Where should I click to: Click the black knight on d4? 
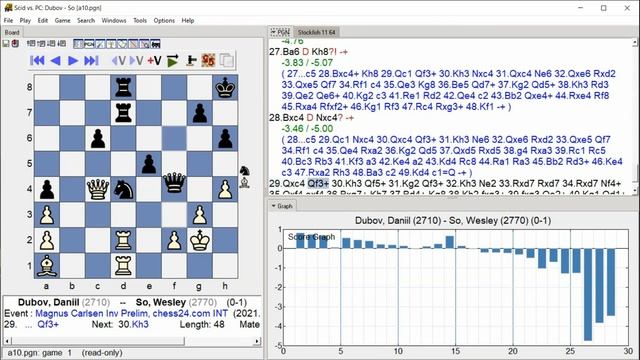click(123, 189)
